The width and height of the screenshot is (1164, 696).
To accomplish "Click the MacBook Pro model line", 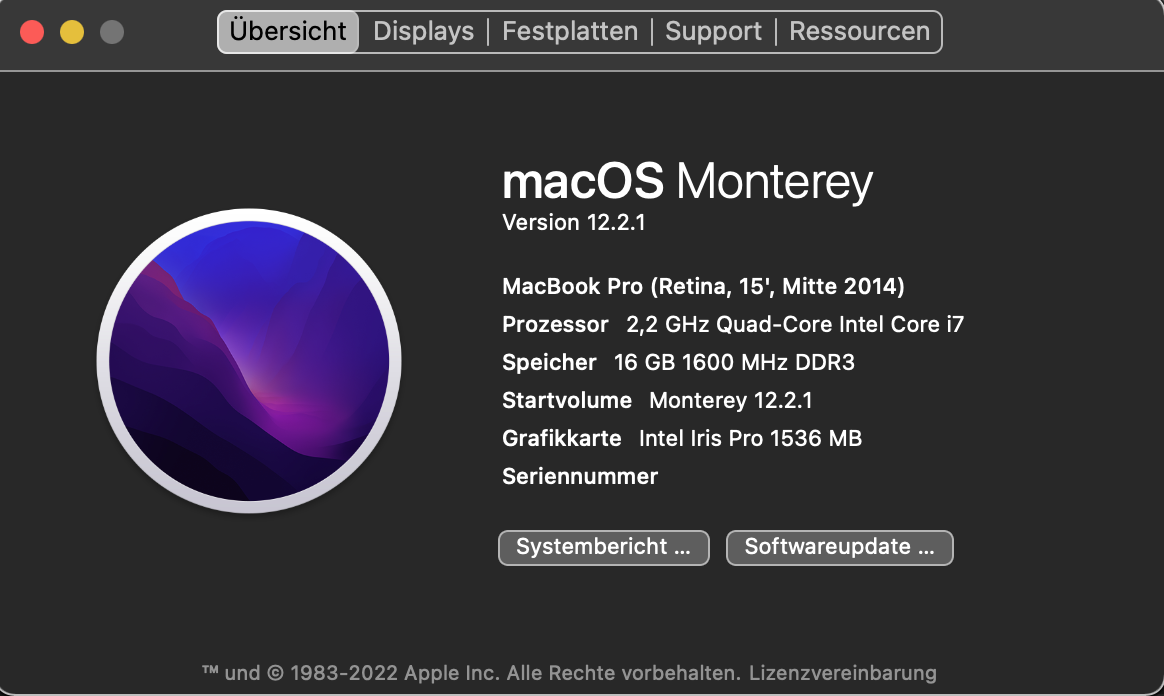I will [x=703, y=287].
